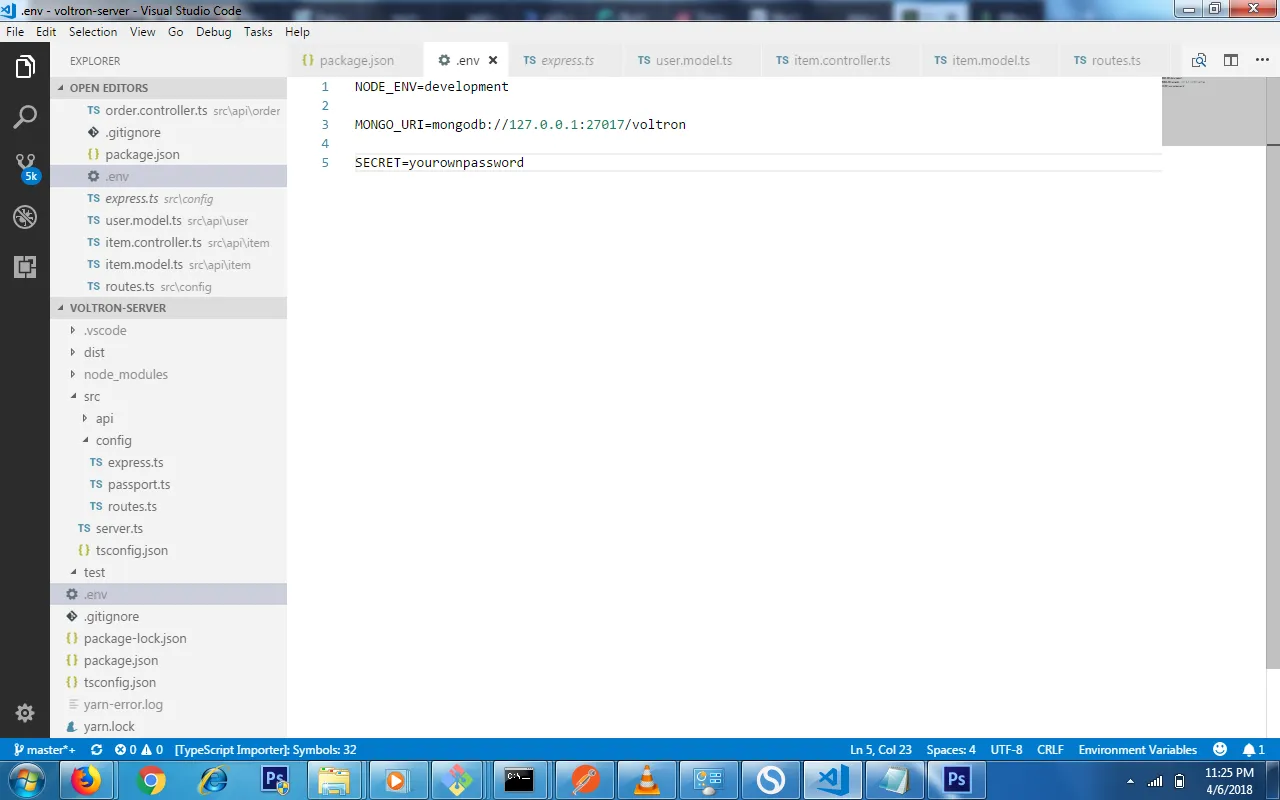Open notifications bell in status bar
This screenshot has width=1280, height=800.
click(1254, 749)
